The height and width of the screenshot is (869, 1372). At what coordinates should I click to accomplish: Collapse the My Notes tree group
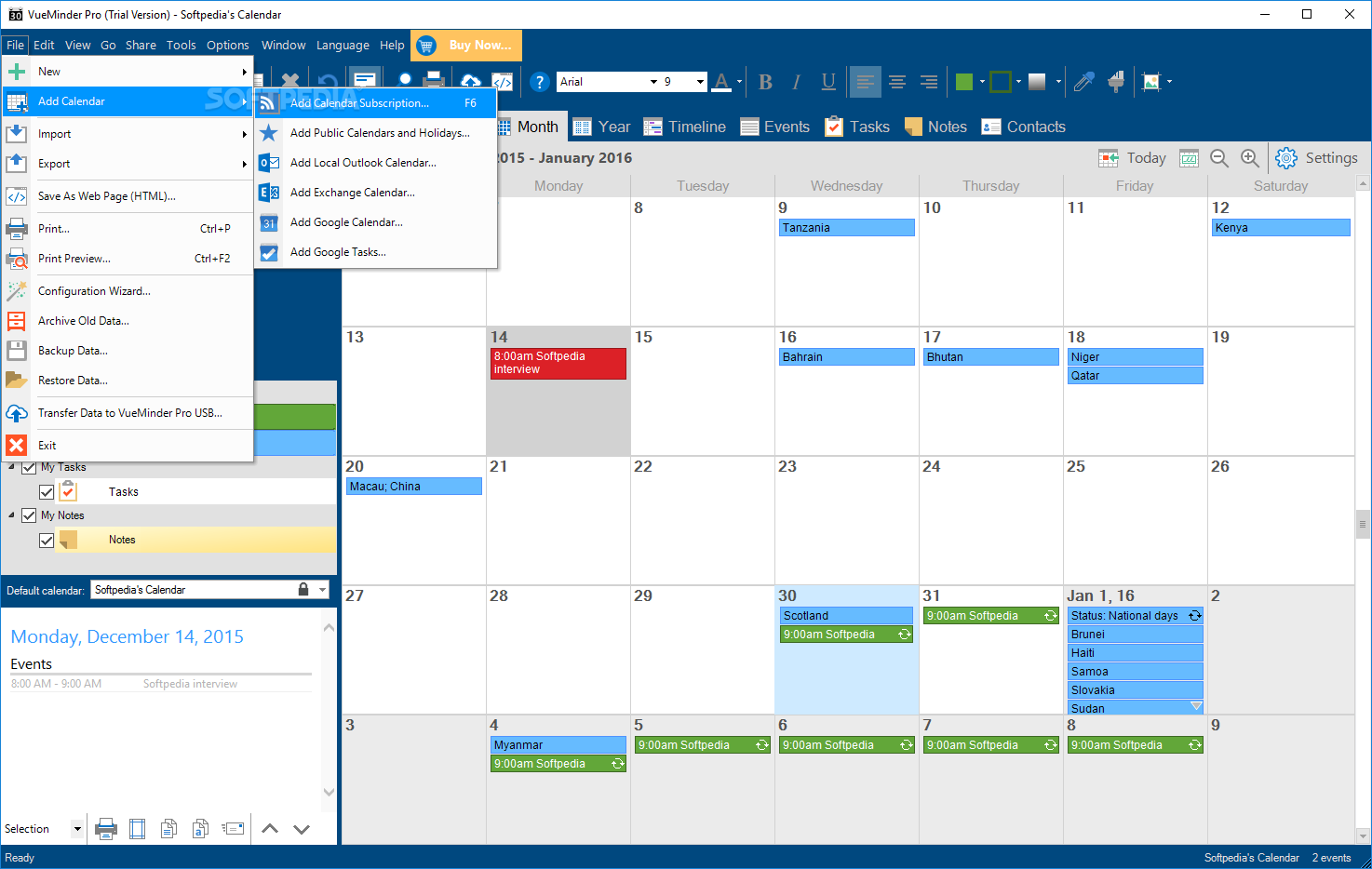click(x=11, y=515)
